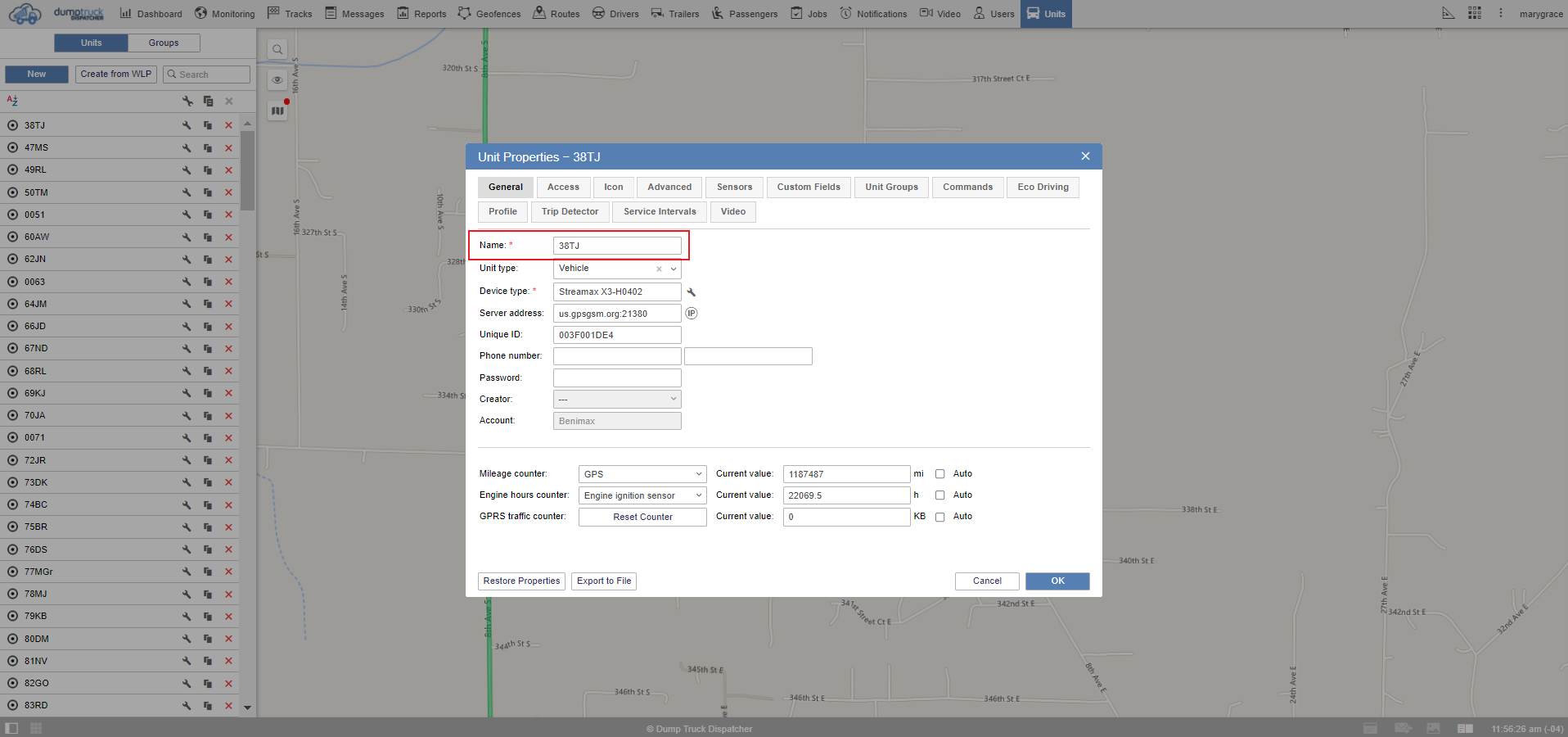Click the Unique ID input field
Image resolution: width=1568 pixels, height=737 pixels.
tap(617, 335)
